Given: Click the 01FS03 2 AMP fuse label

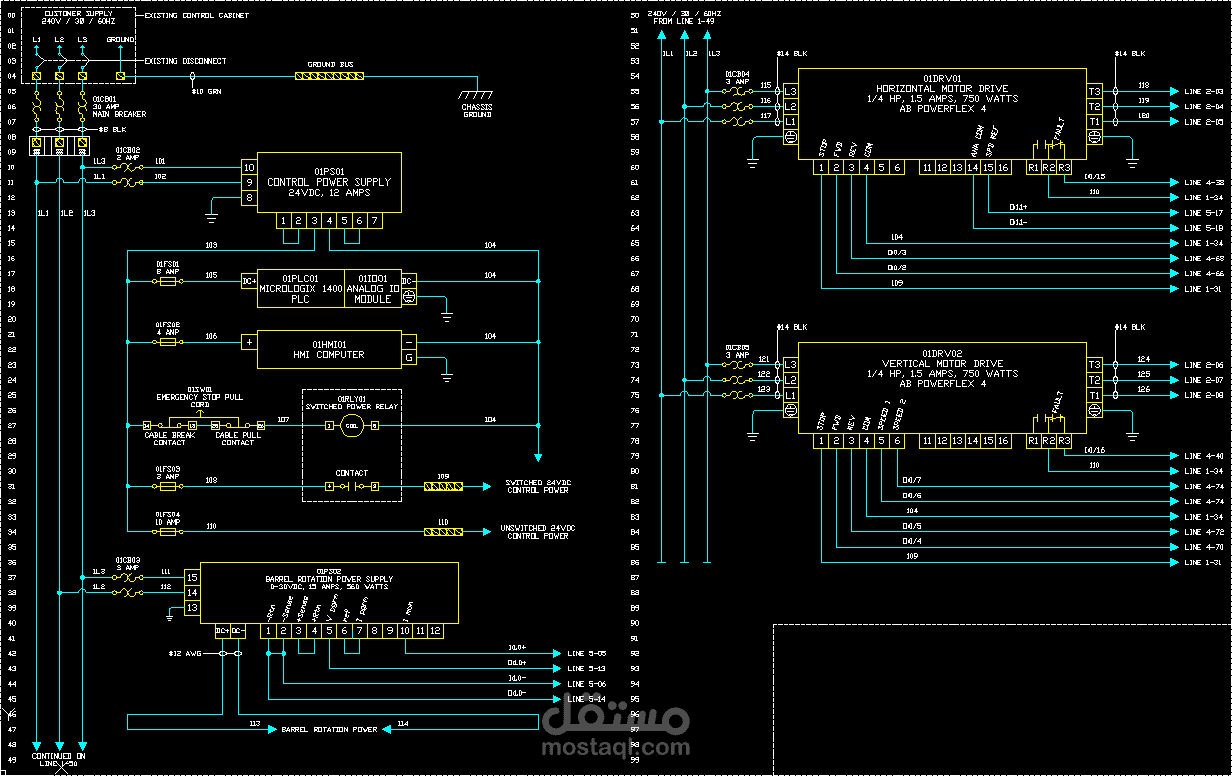Looking at the screenshot, I should [x=167, y=472].
